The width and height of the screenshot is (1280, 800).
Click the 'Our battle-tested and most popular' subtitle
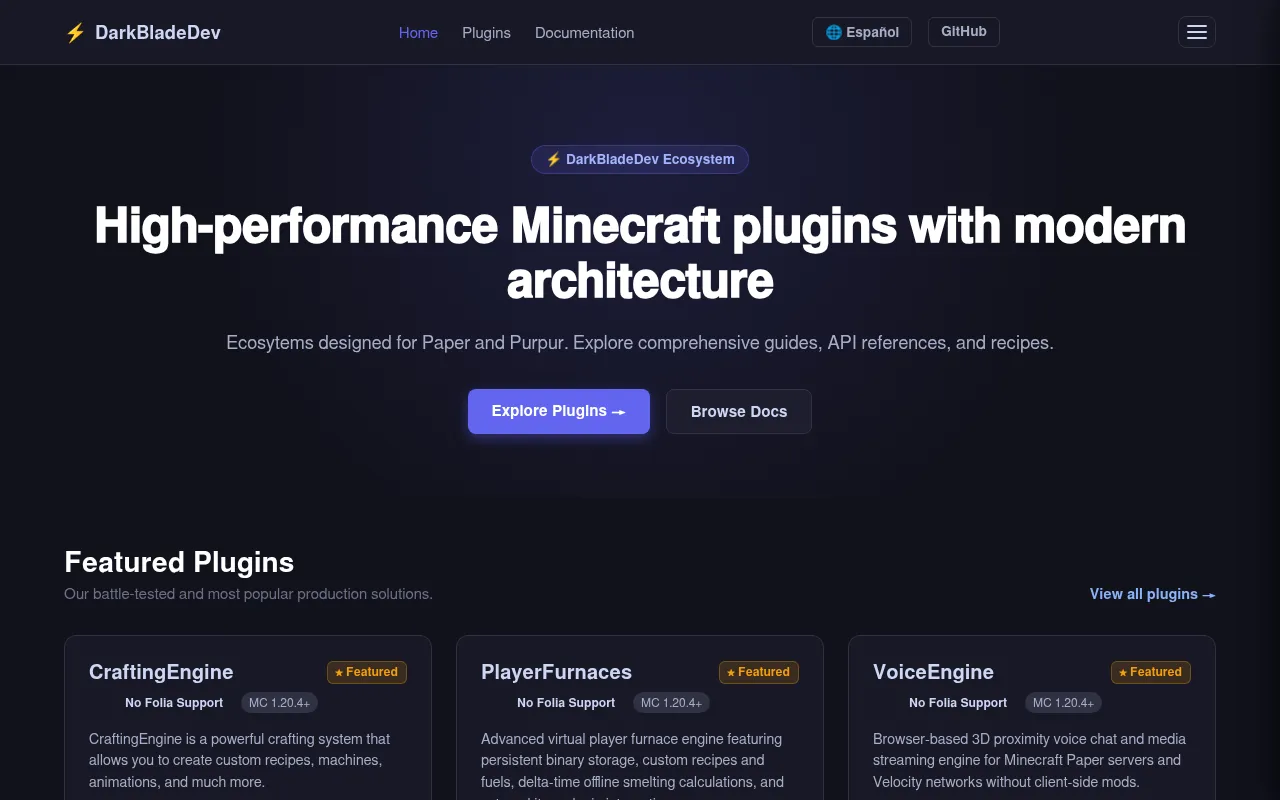248,594
